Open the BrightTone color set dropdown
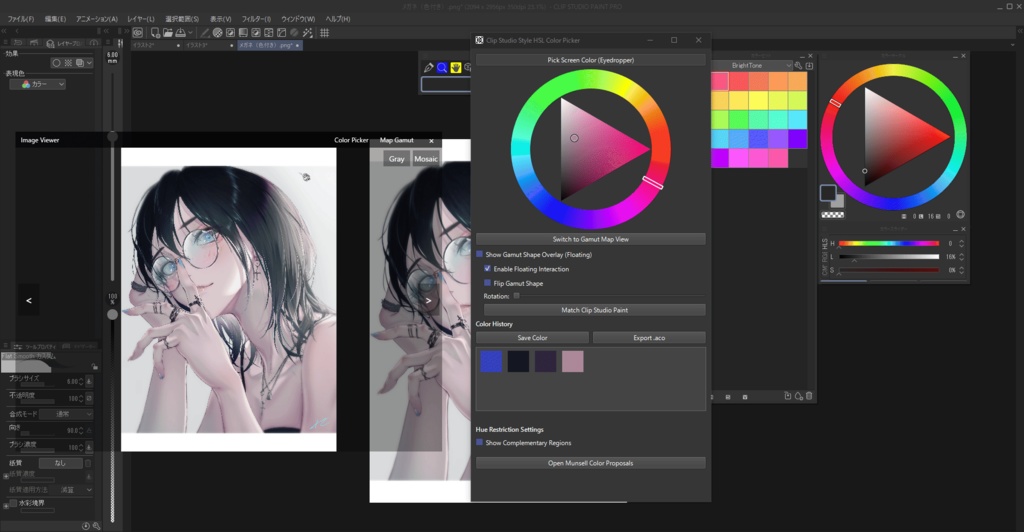Viewport: 1024px width, 532px height. 751,65
